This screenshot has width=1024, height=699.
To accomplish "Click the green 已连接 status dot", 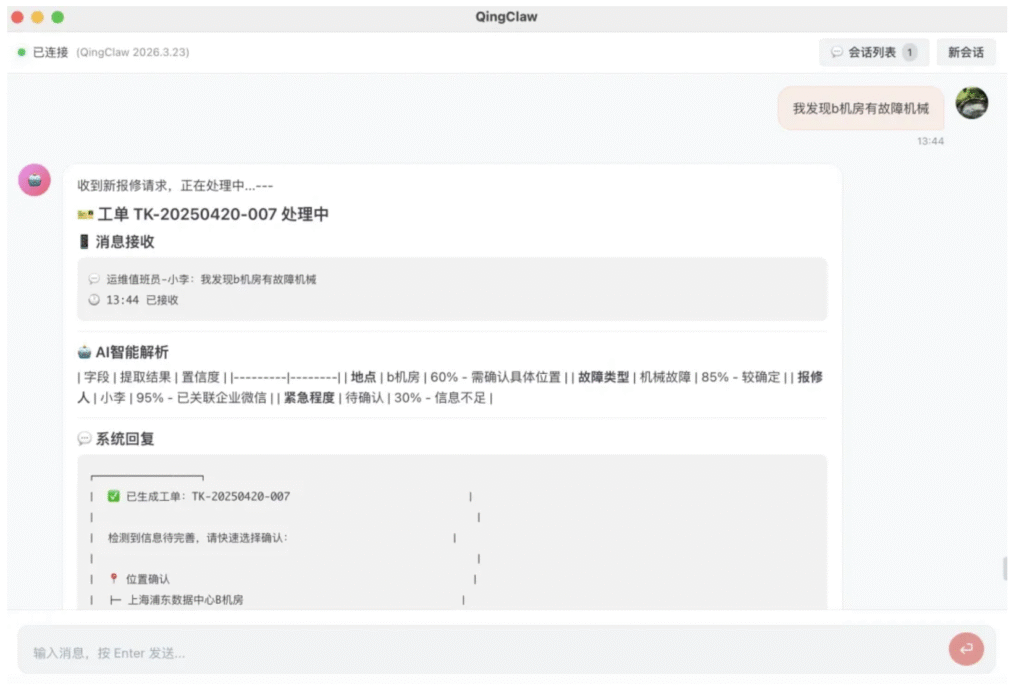I will (x=22, y=52).
